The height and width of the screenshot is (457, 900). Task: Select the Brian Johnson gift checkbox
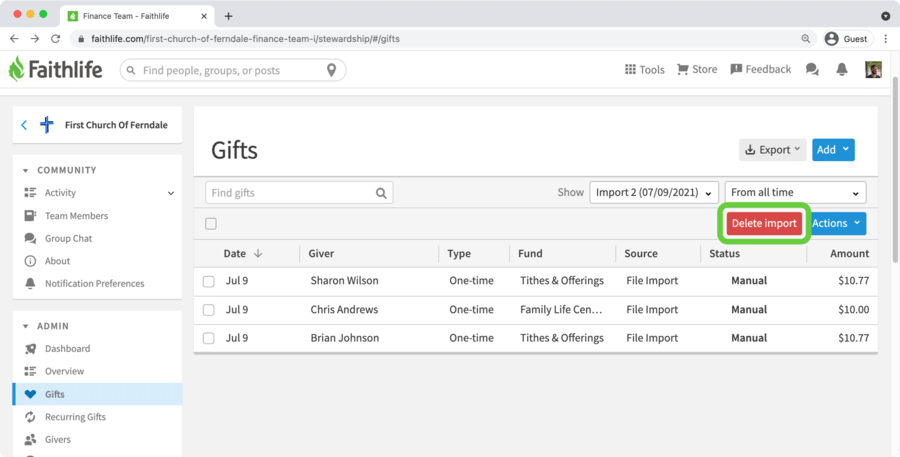pos(209,338)
